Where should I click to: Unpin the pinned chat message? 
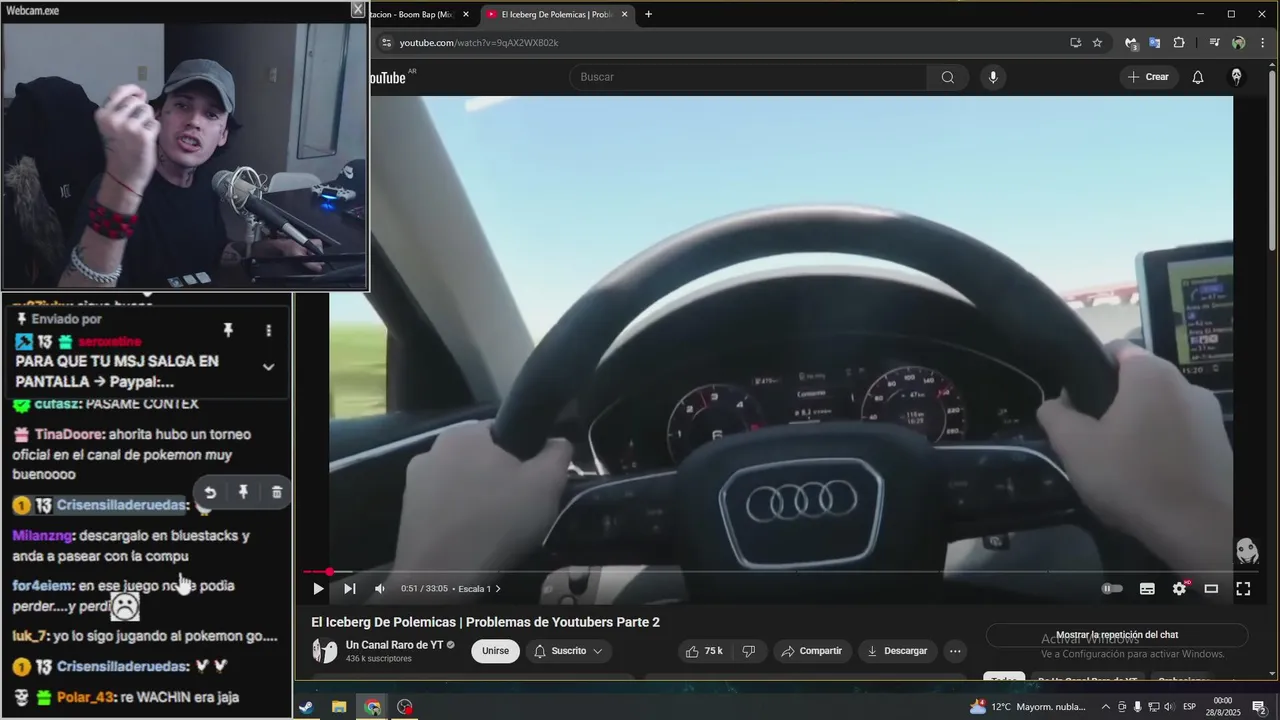pos(228,330)
